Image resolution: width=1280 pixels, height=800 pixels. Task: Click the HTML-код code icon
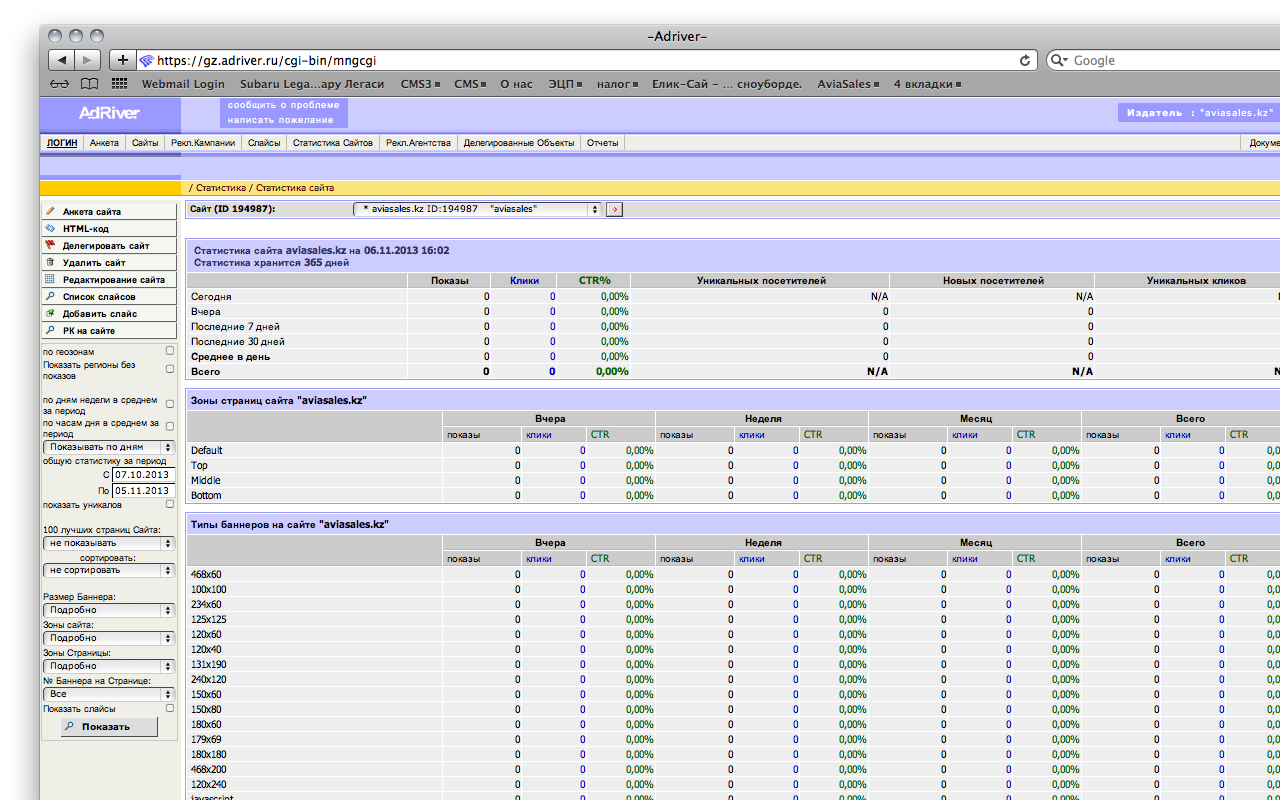pos(50,229)
